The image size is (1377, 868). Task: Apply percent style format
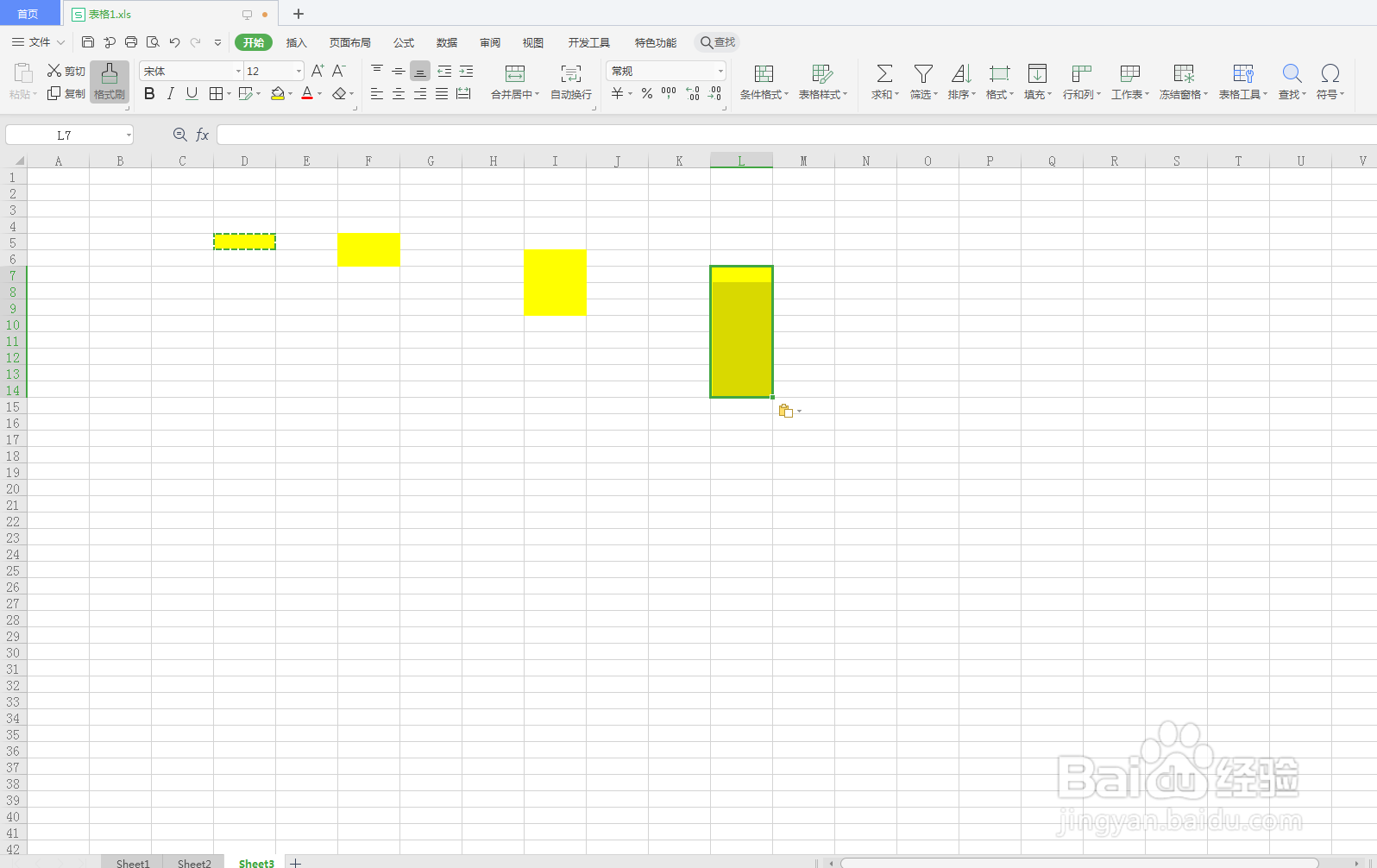click(x=647, y=93)
